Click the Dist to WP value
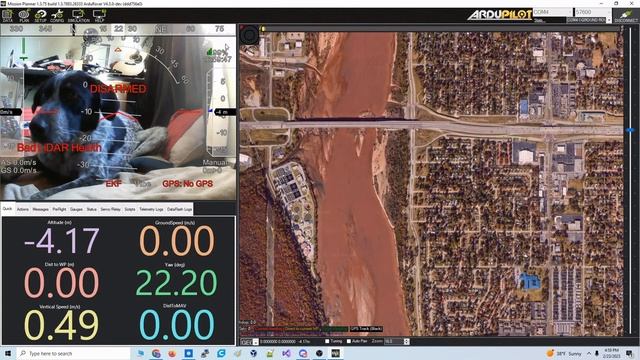This screenshot has width=640, height=360. (61, 282)
